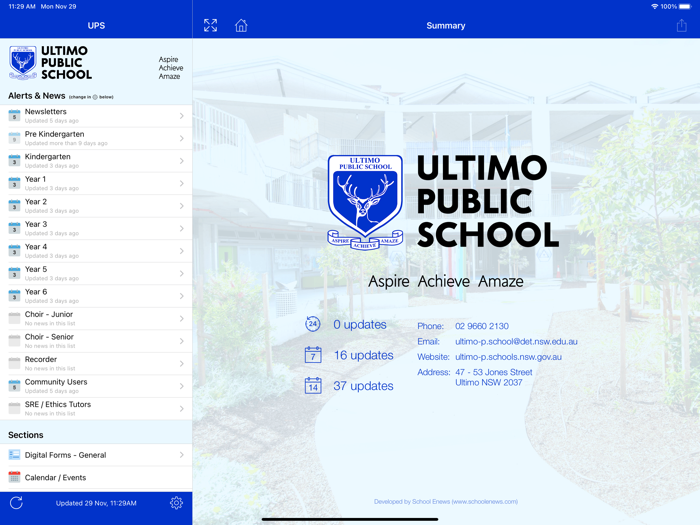Open Year 2 news list
The width and height of the screenshot is (700, 525).
[96, 206]
